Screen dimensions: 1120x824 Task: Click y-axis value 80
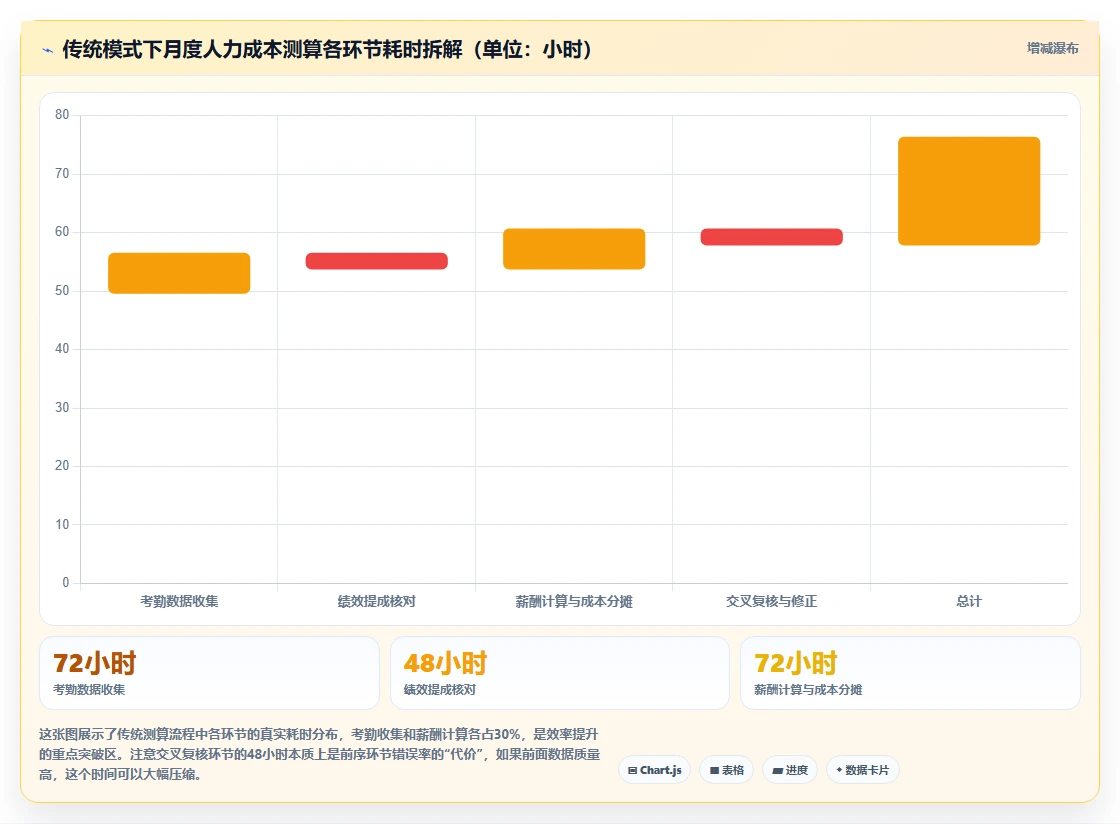[62, 114]
